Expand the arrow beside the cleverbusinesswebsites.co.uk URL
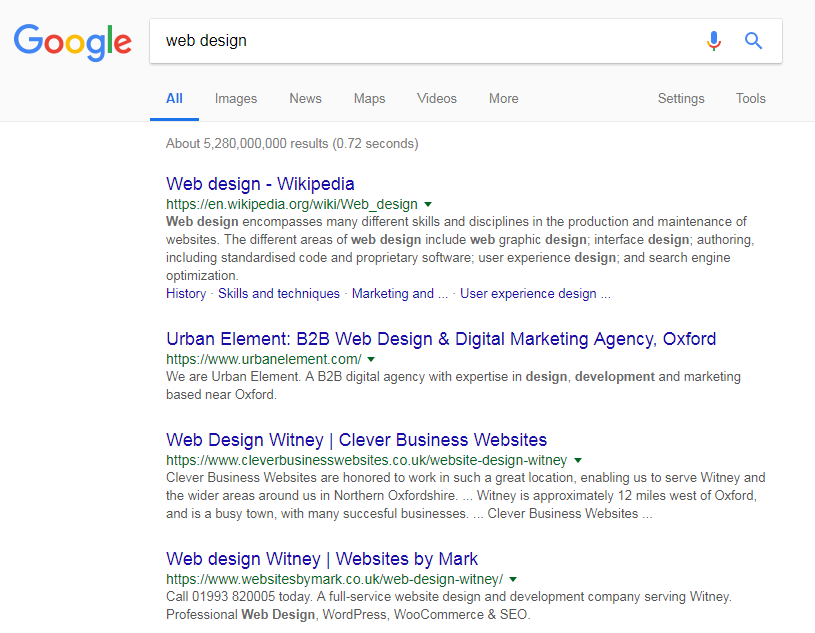This screenshot has height=633, width=815. click(578, 460)
